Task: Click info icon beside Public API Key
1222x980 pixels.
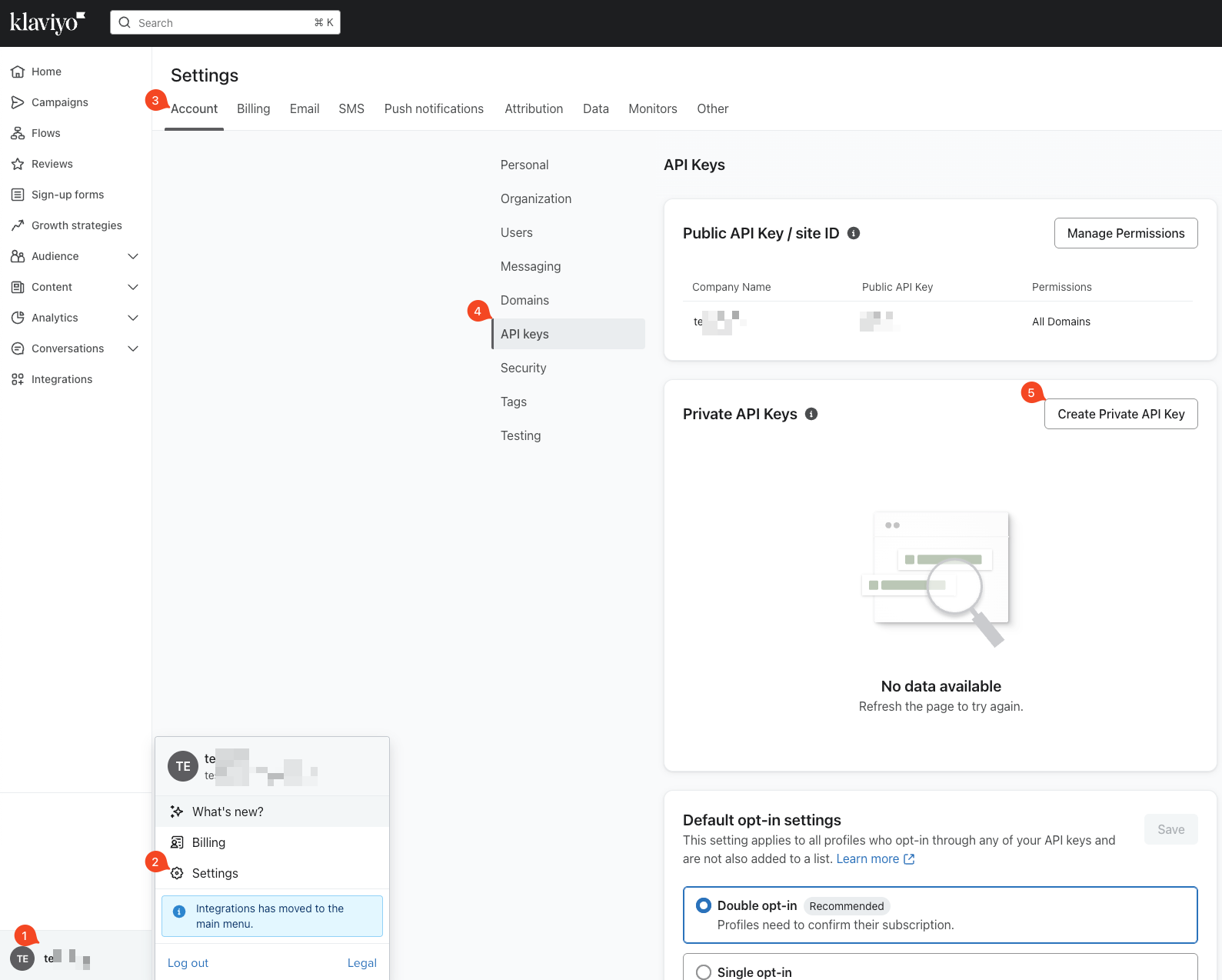Action: click(854, 233)
